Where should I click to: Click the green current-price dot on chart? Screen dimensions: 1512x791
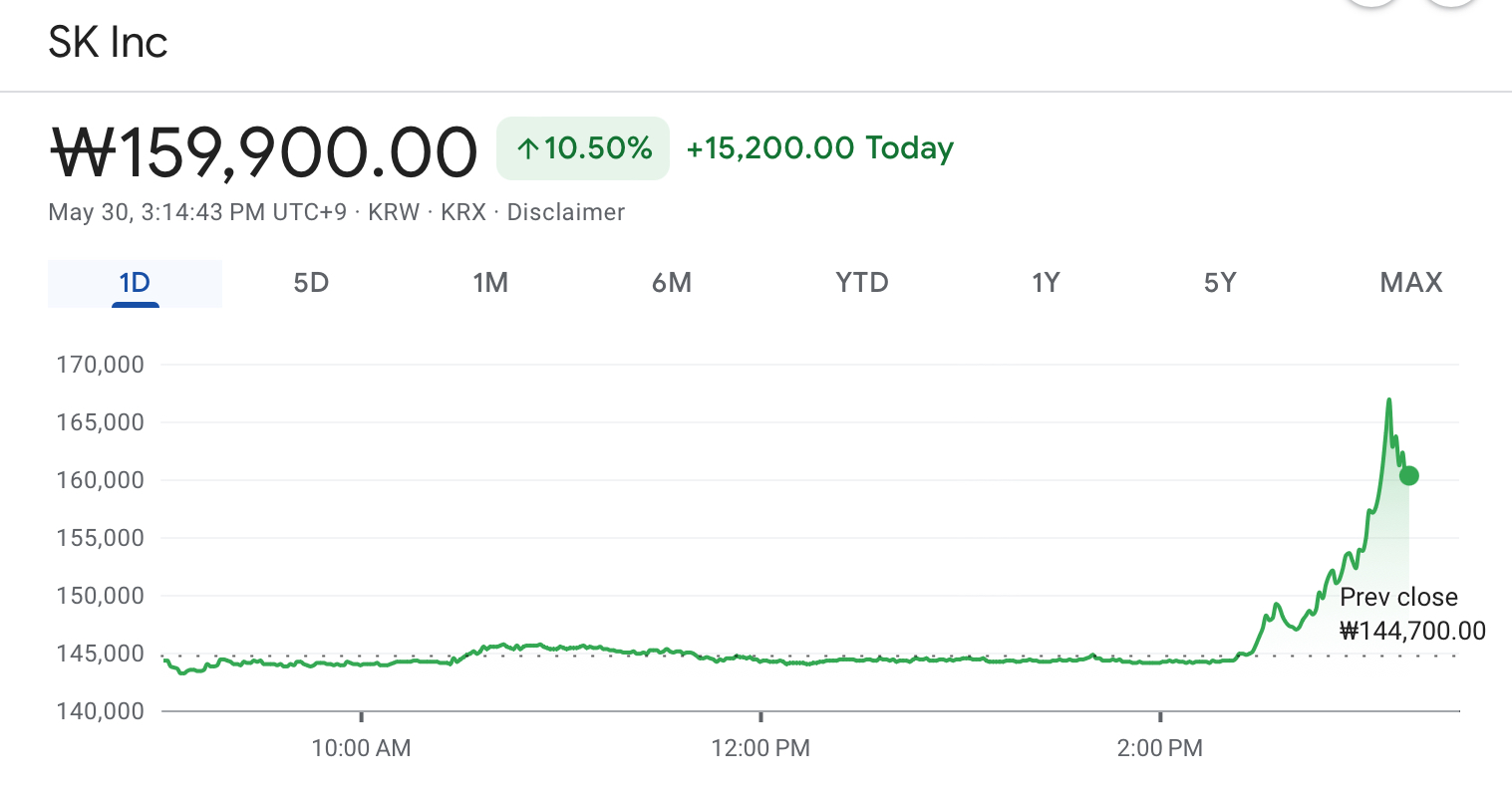[x=1408, y=476]
